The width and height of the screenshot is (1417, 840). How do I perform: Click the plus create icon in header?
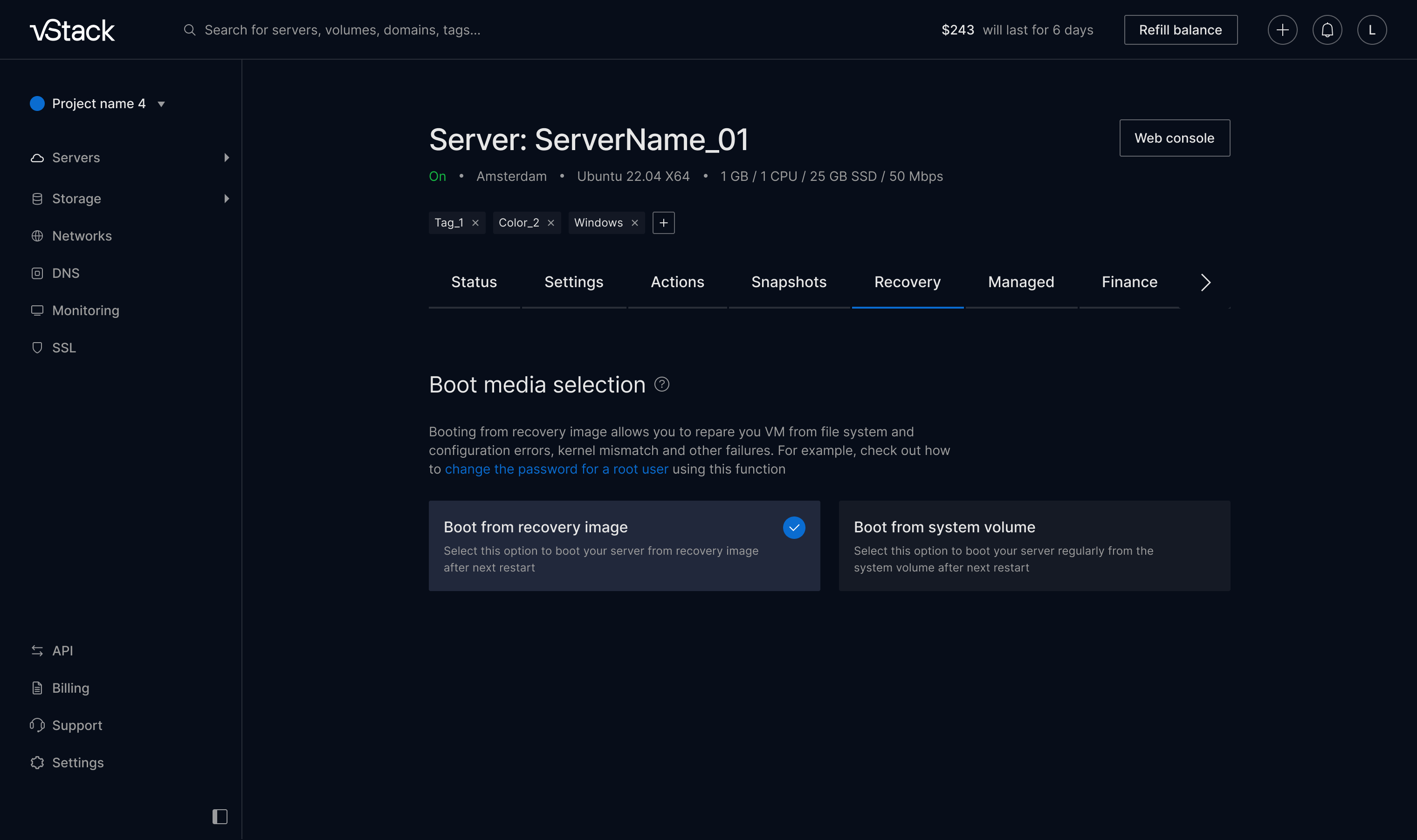point(1282,30)
